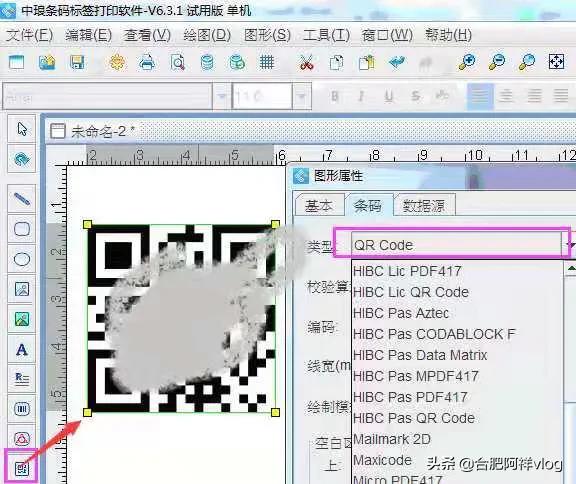Click the Save floppy disk icon
Screen dimensions: 576x484
pyautogui.click(x=77, y=62)
